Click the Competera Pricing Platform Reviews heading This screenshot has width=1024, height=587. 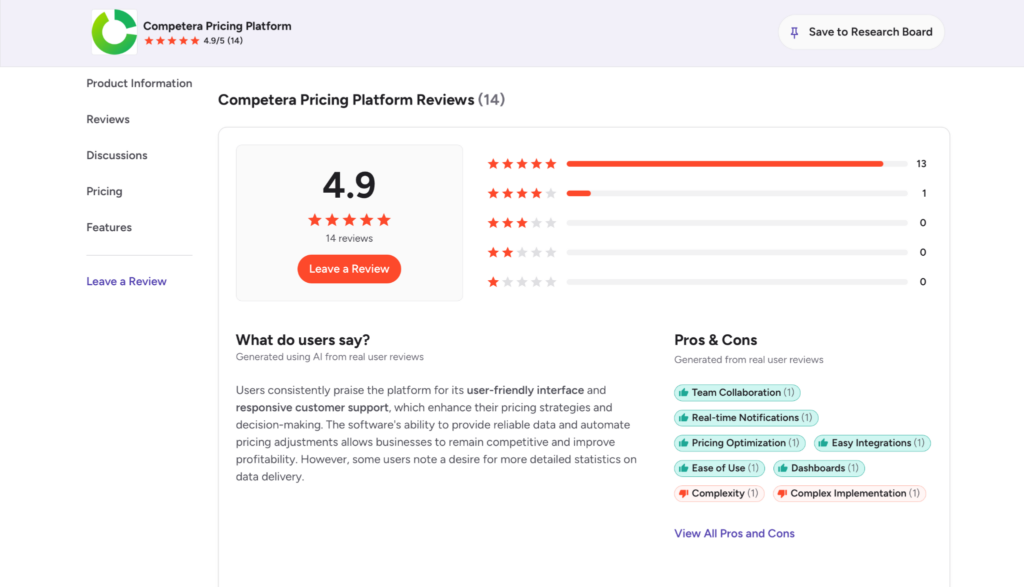361,100
